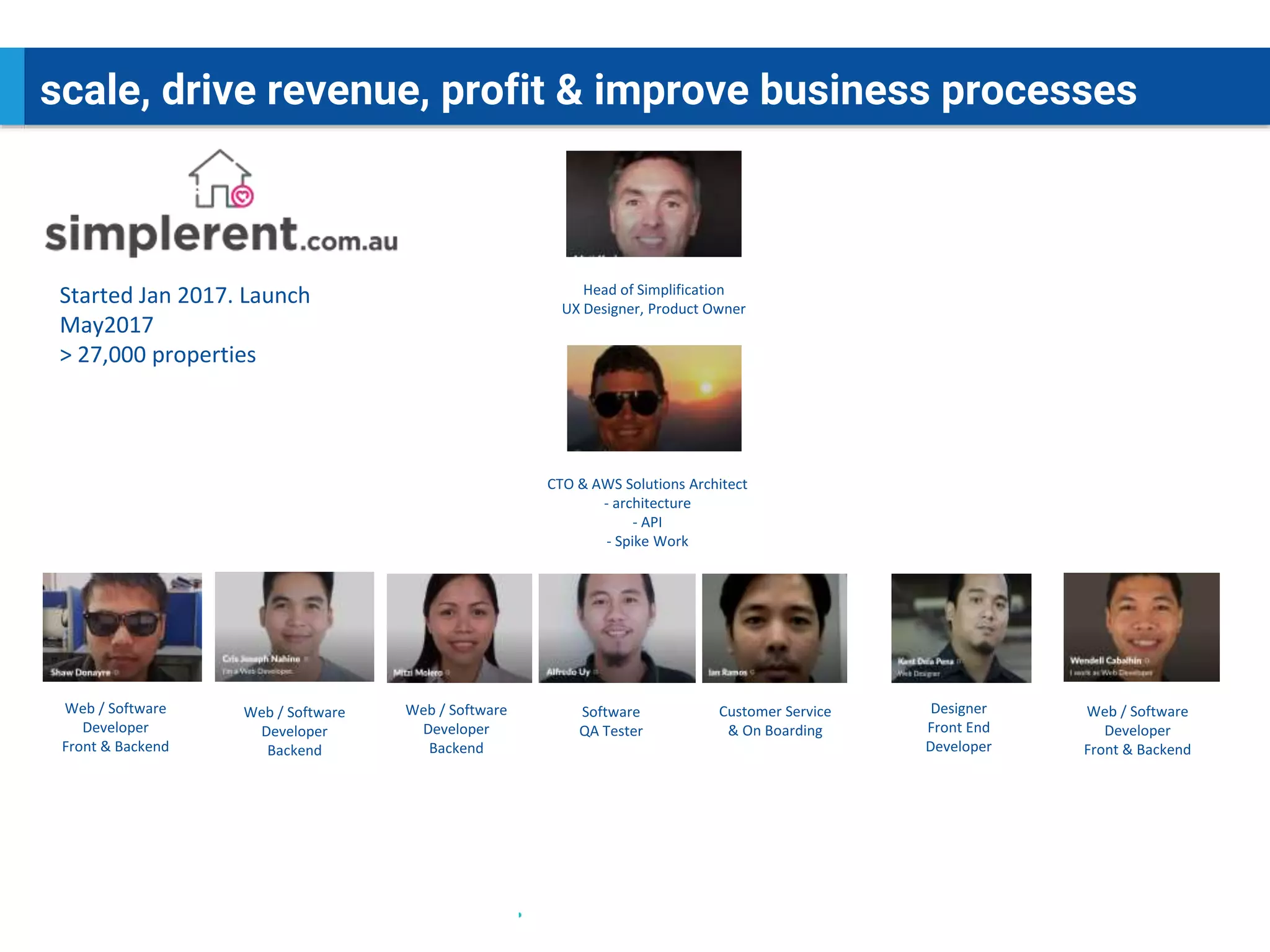The height and width of the screenshot is (952, 1270).
Task: Click the Ian Ramos photo
Action: [775, 628]
